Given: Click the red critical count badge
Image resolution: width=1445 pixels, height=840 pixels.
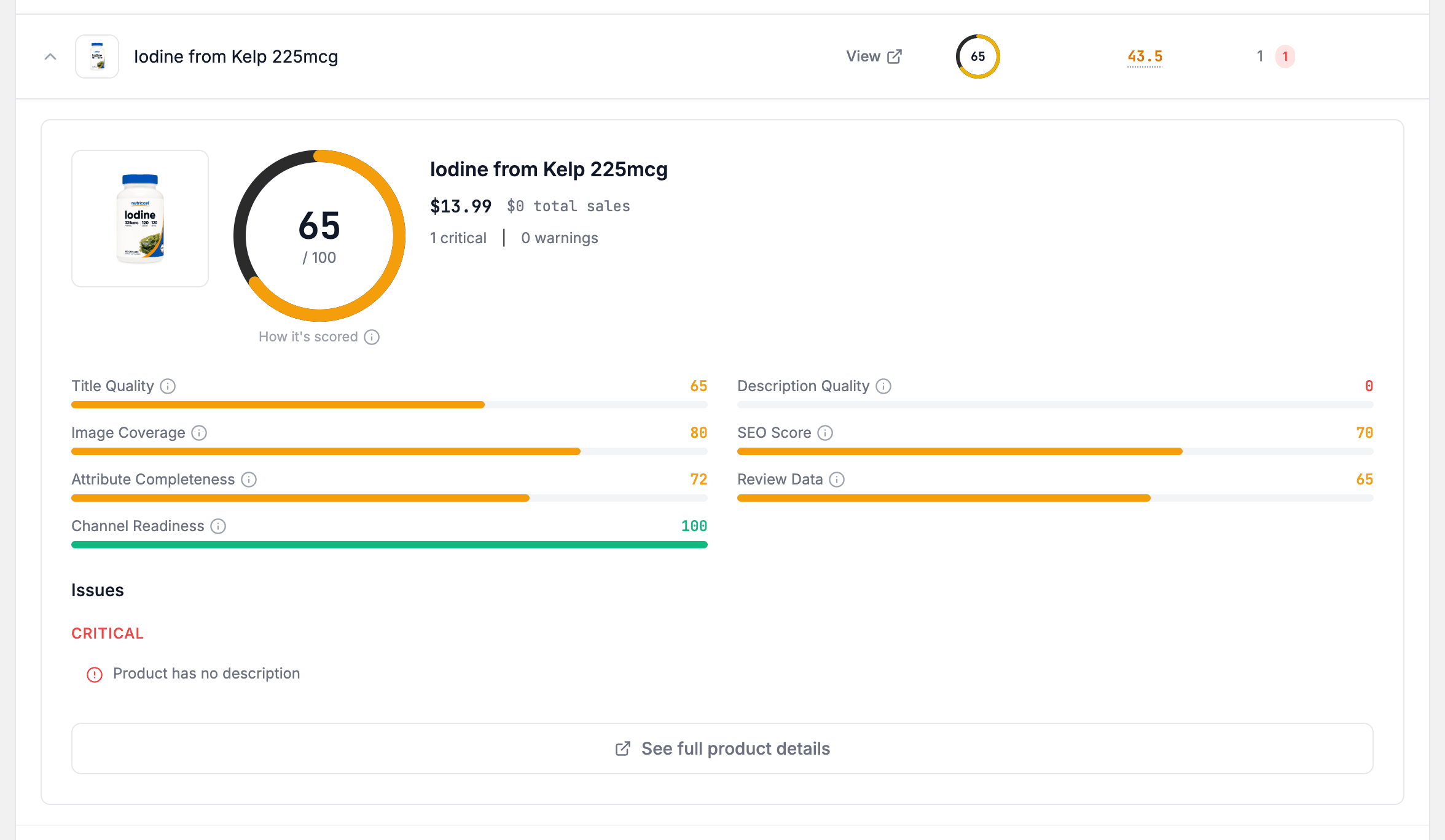Looking at the screenshot, I should (1285, 56).
